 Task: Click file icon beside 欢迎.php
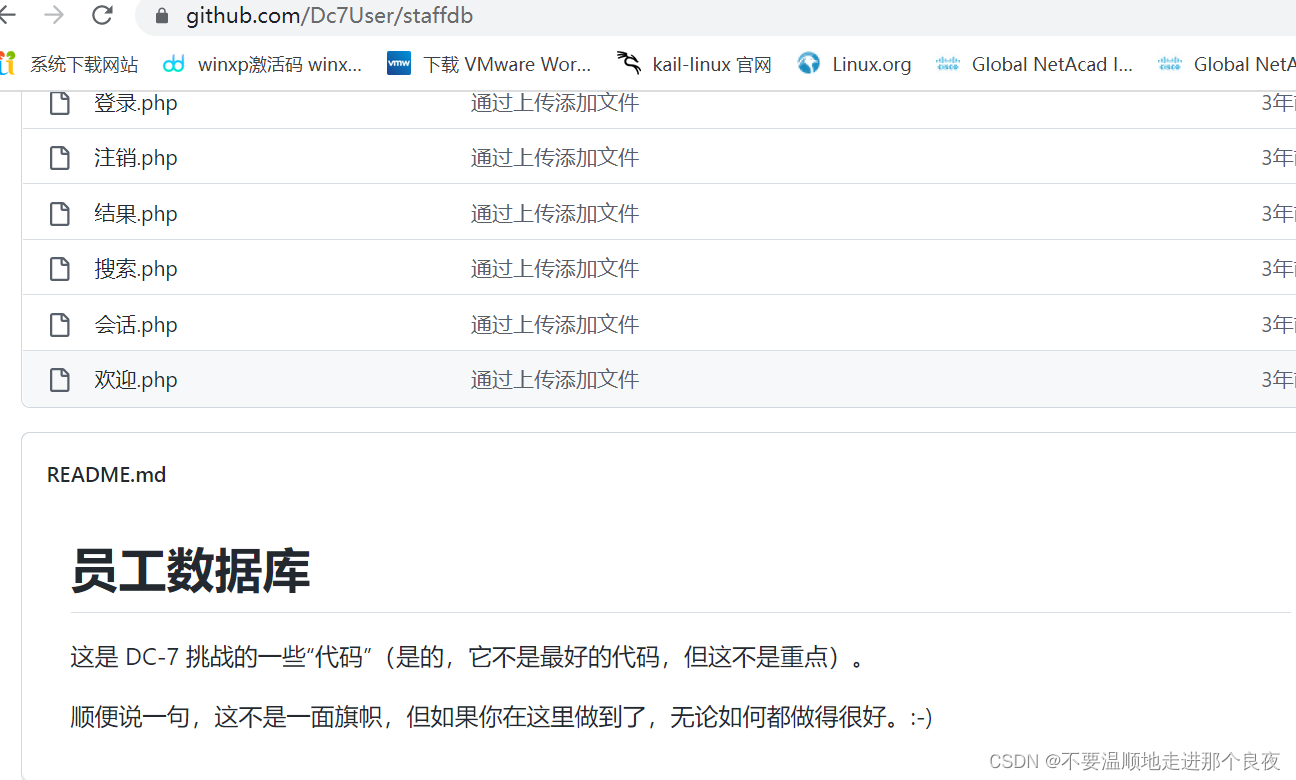pos(60,380)
